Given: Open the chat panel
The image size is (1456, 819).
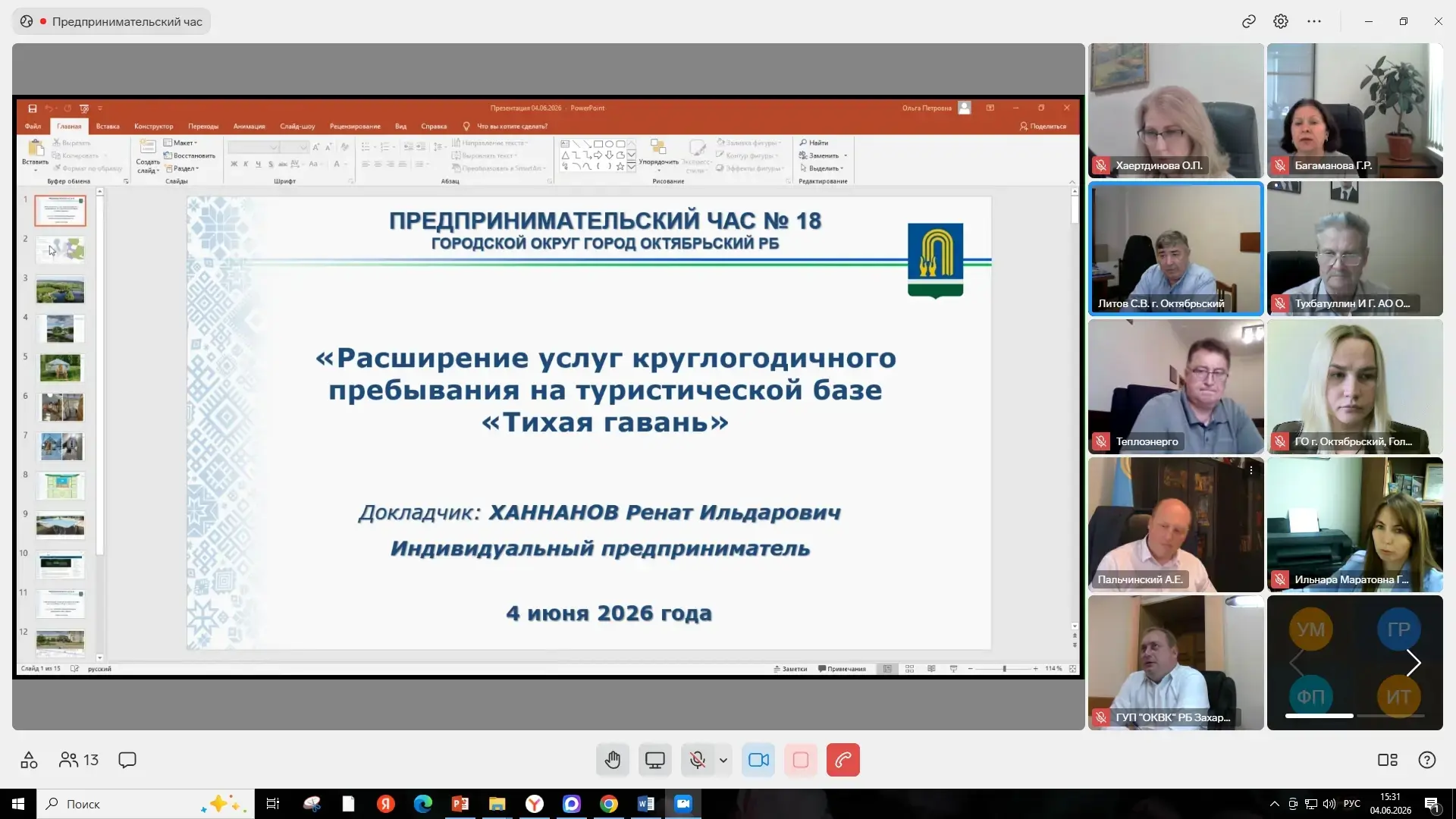Looking at the screenshot, I should click(x=127, y=760).
